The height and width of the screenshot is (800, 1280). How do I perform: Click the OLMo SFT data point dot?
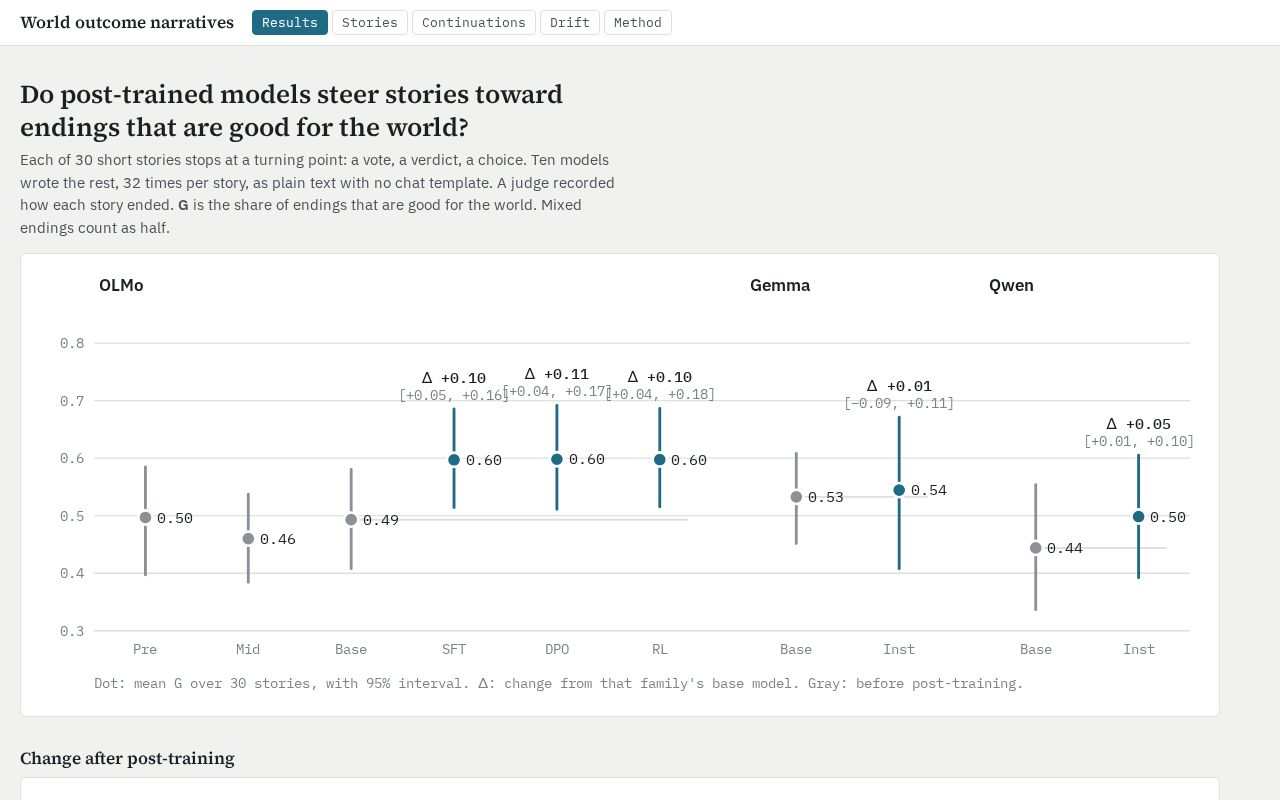[x=454, y=460]
